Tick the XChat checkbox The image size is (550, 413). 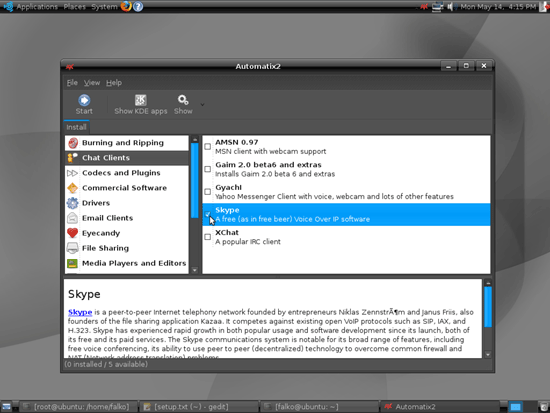[x=208, y=237]
